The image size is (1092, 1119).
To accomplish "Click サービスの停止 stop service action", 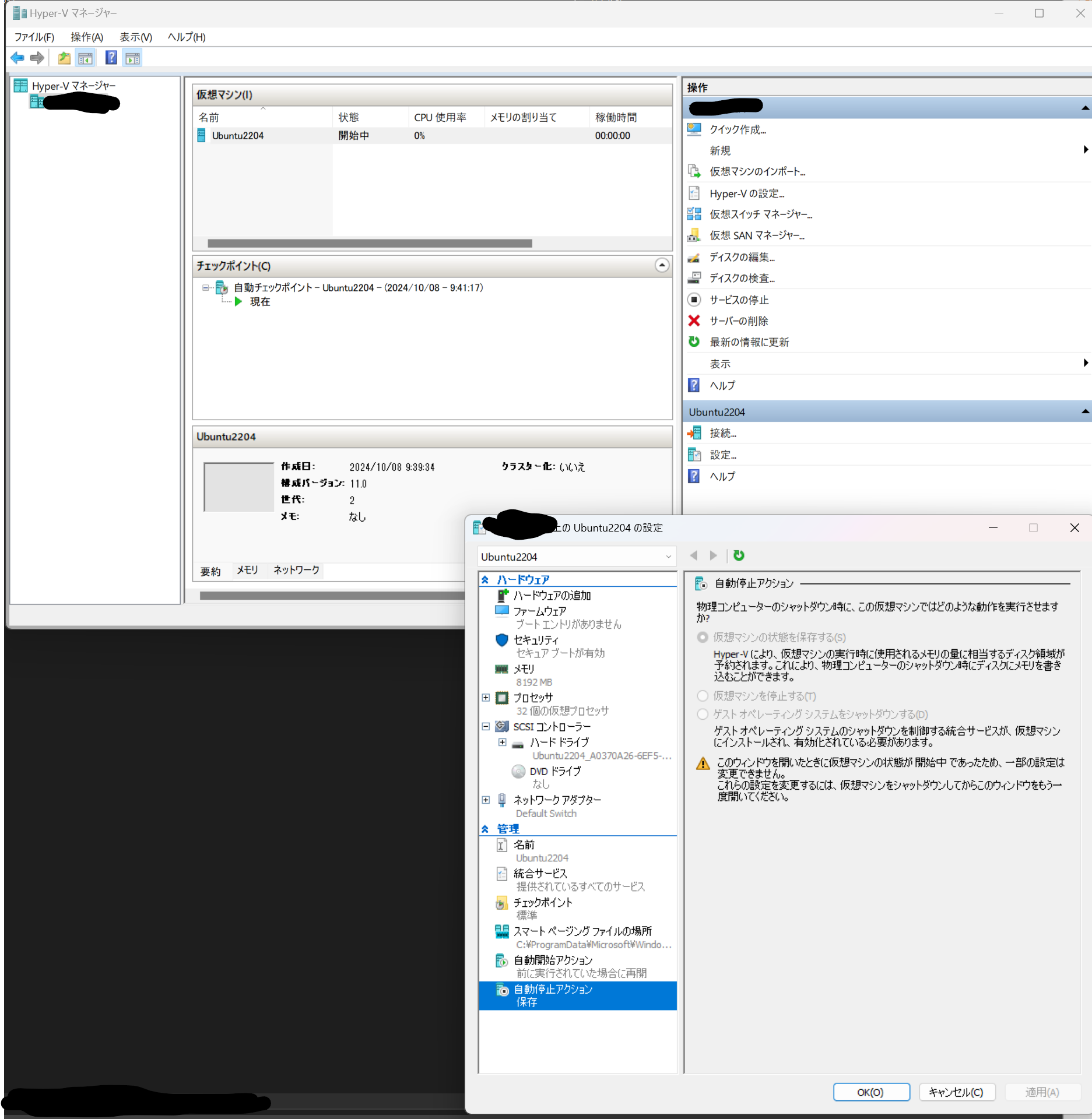I will pyautogui.click(x=739, y=300).
